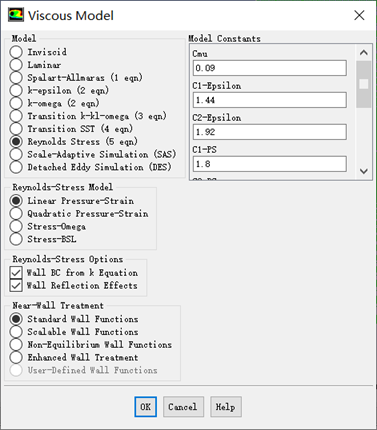377x430 pixels.
Task: Choose Transition SST (4 eqn) model
Action: click(16, 129)
